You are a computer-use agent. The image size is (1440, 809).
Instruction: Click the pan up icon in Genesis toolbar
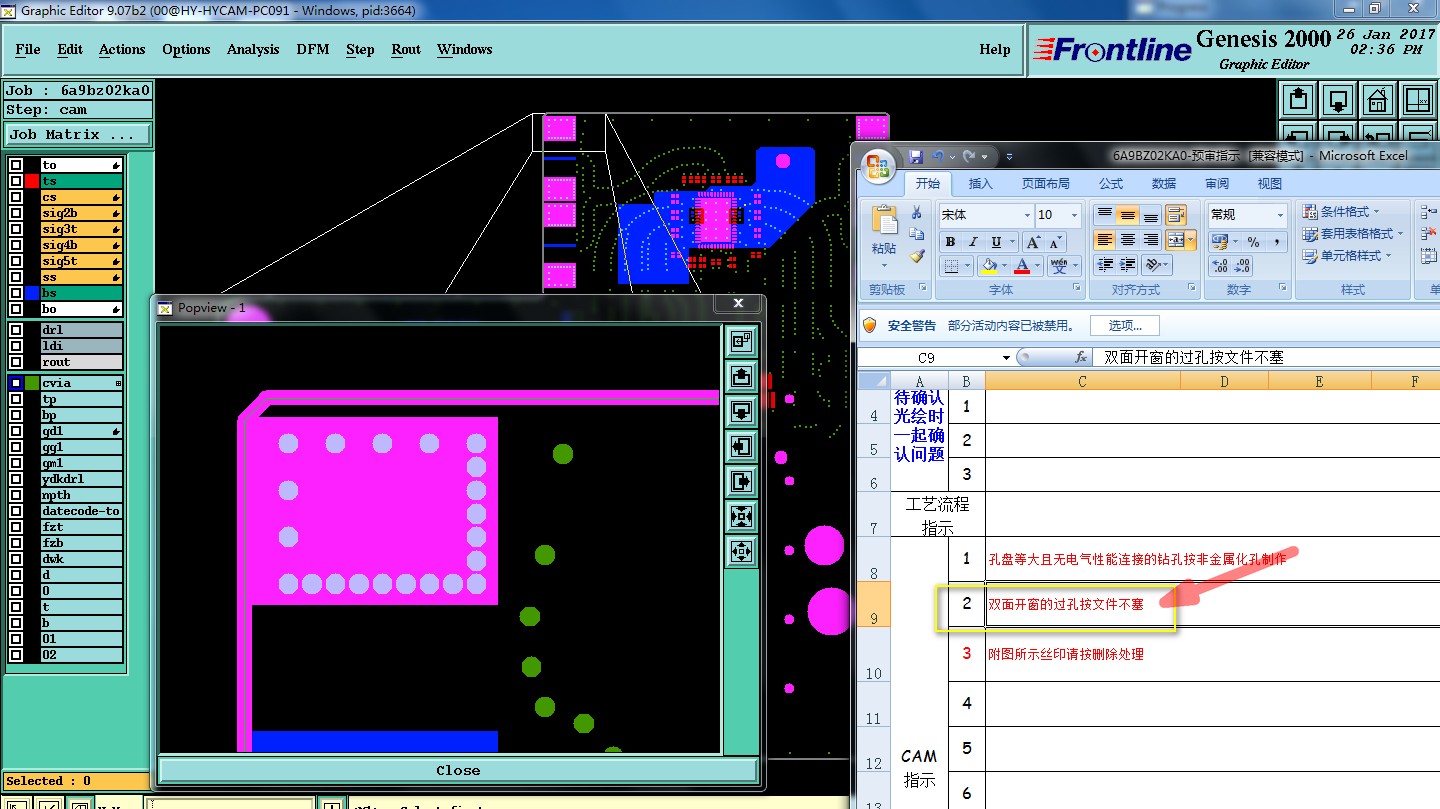[1299, 100]
